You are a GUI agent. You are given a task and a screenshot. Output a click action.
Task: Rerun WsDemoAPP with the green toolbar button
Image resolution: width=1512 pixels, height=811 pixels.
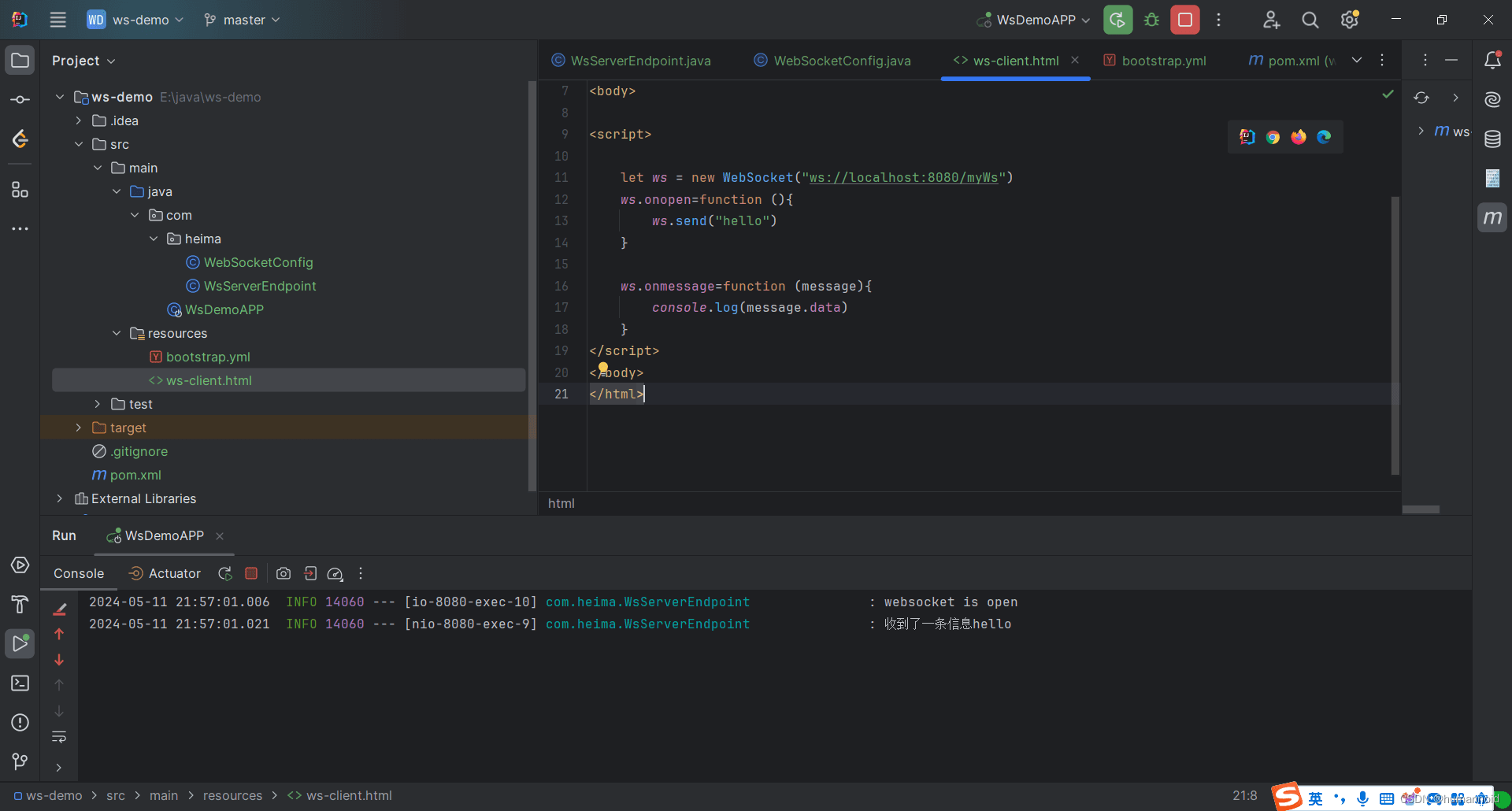[x=1117, y=20]
